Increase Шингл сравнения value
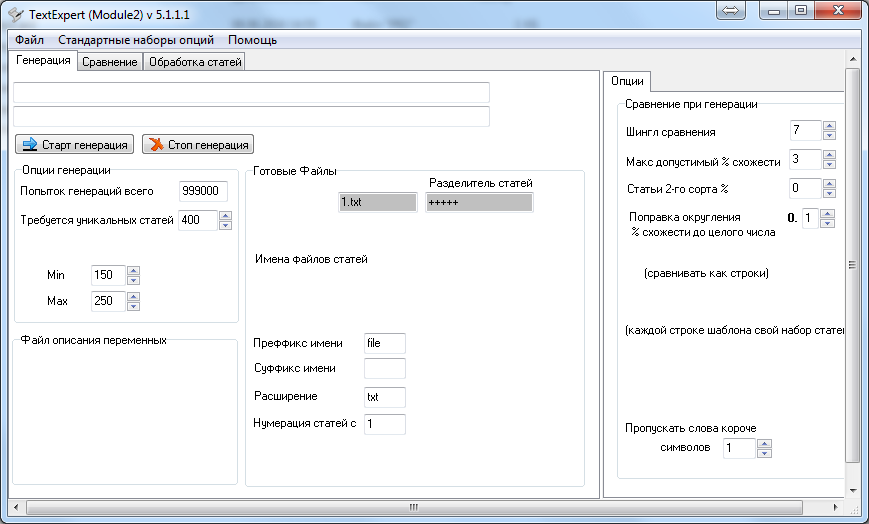Image resolution: width=869 pixels, height=524 pixels. coord(830,126)
